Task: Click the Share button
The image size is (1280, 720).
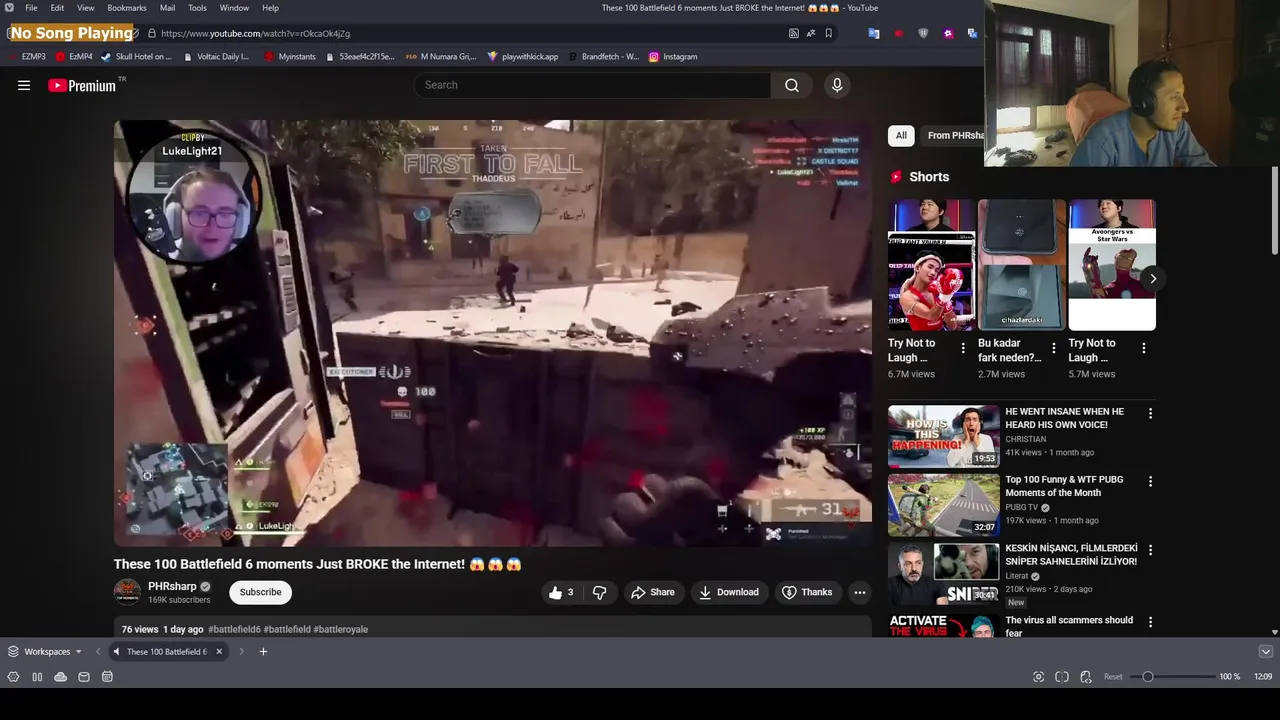Action: pos(652,592)
